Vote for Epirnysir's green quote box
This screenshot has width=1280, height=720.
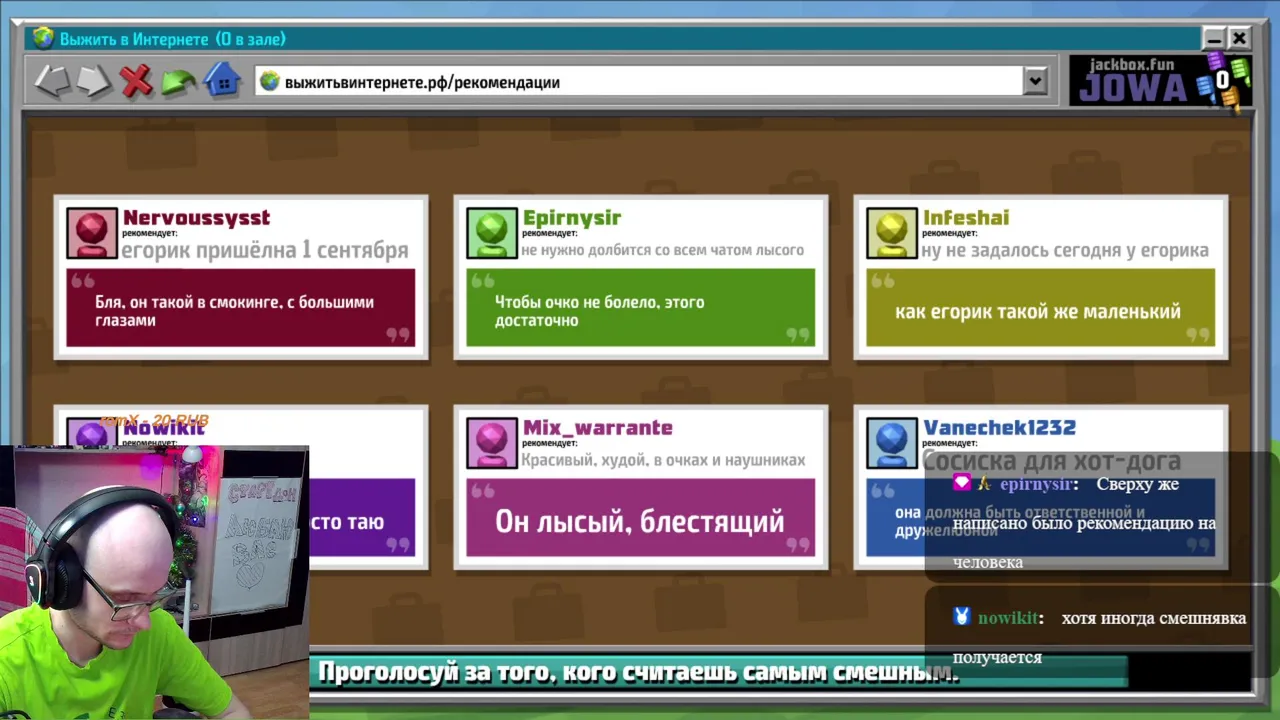tap(640, 308)
